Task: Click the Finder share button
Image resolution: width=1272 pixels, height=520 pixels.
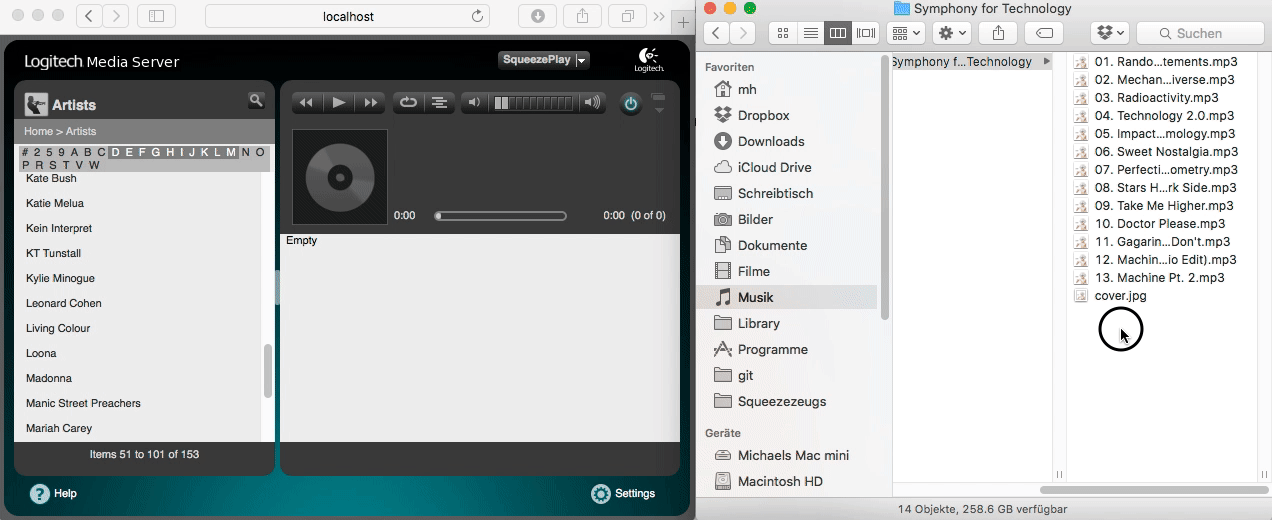Action: pyautogui.click(x=998, y=33)
